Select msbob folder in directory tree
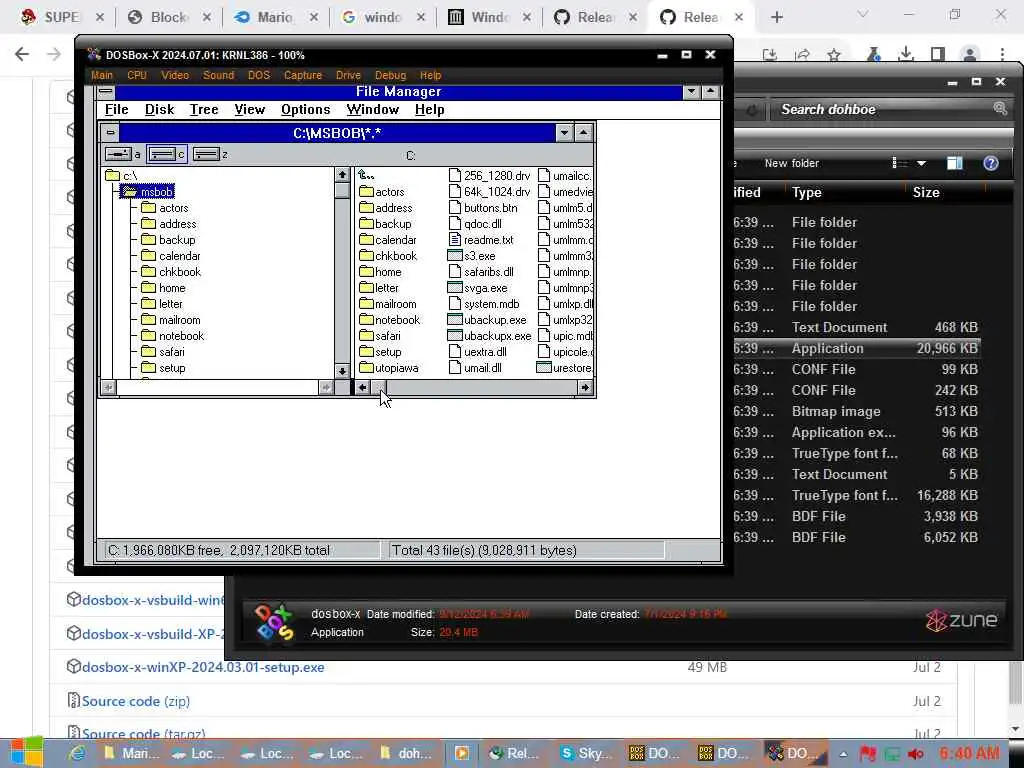Image resolution: width=1024 pixels, height=768 pixels. (149, 192)
